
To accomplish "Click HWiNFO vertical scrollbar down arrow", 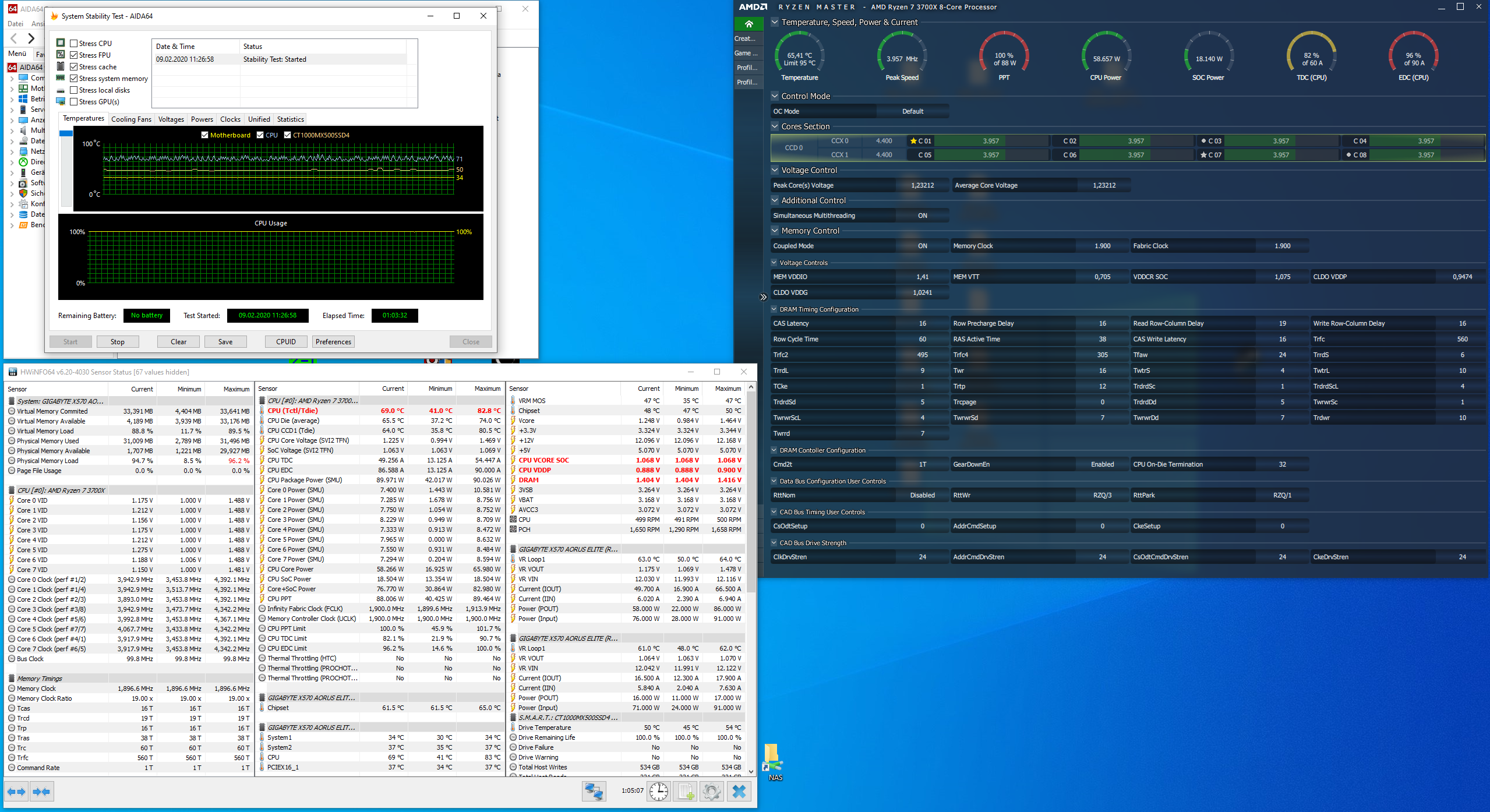I will (751, 771).
